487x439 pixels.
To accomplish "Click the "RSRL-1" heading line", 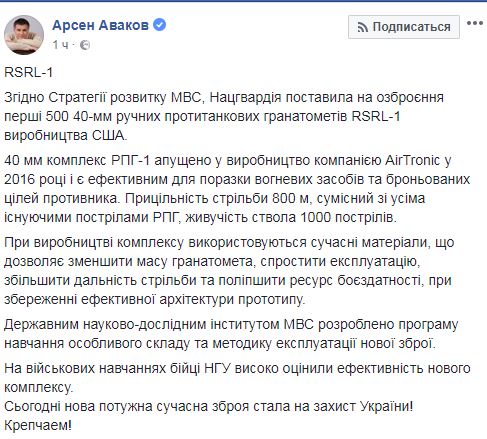I will tap(29, 72).
